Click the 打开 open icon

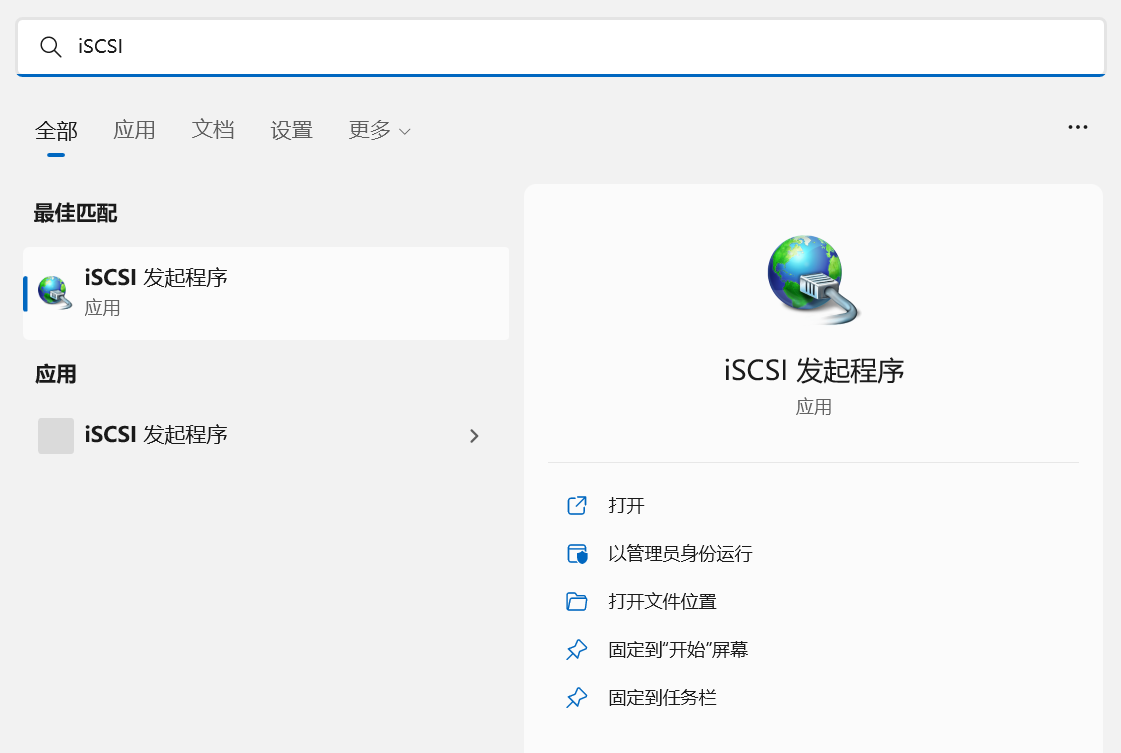(577, 506)
